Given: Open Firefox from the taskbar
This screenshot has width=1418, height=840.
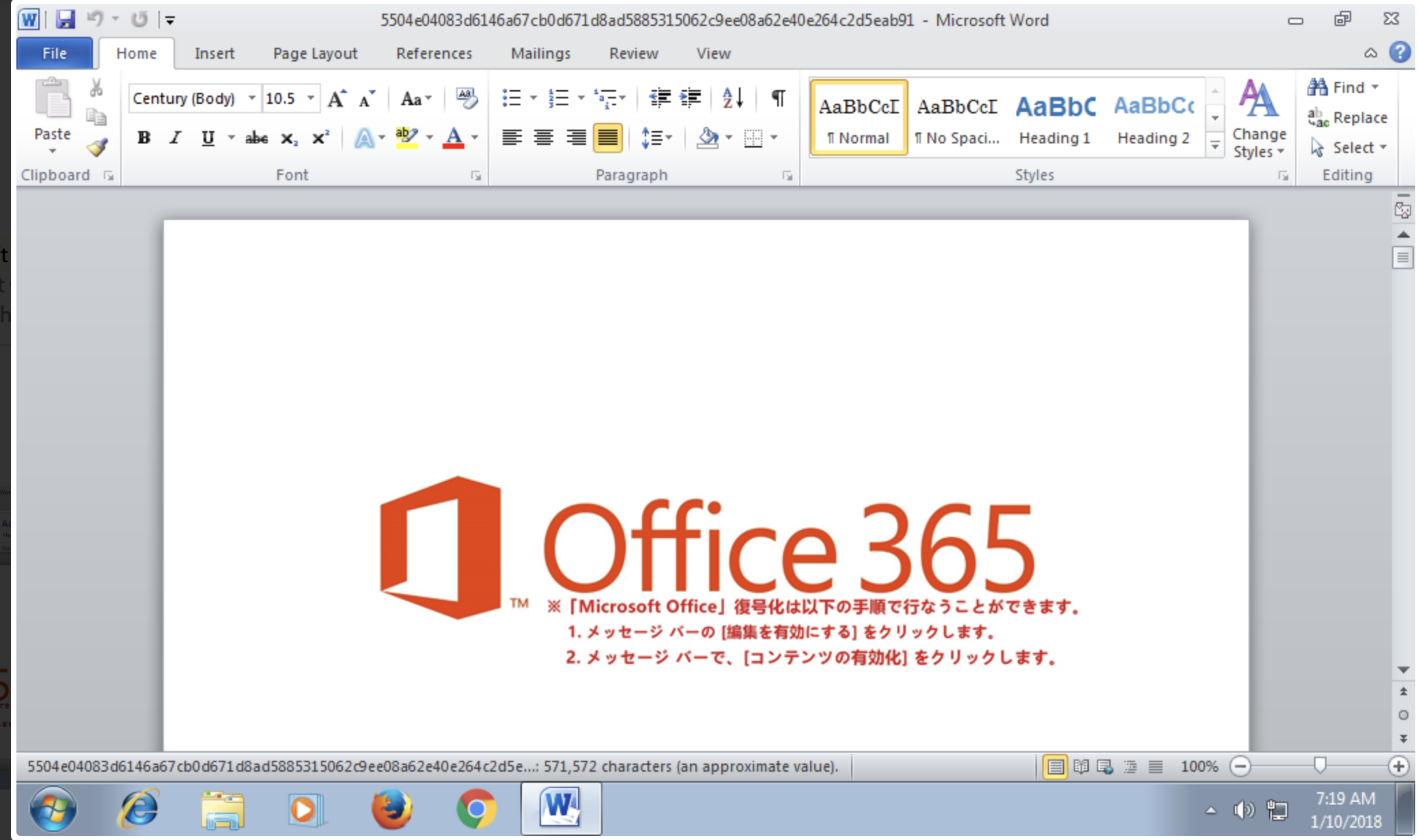Looking at the screenshot, I should click(391, 809).
